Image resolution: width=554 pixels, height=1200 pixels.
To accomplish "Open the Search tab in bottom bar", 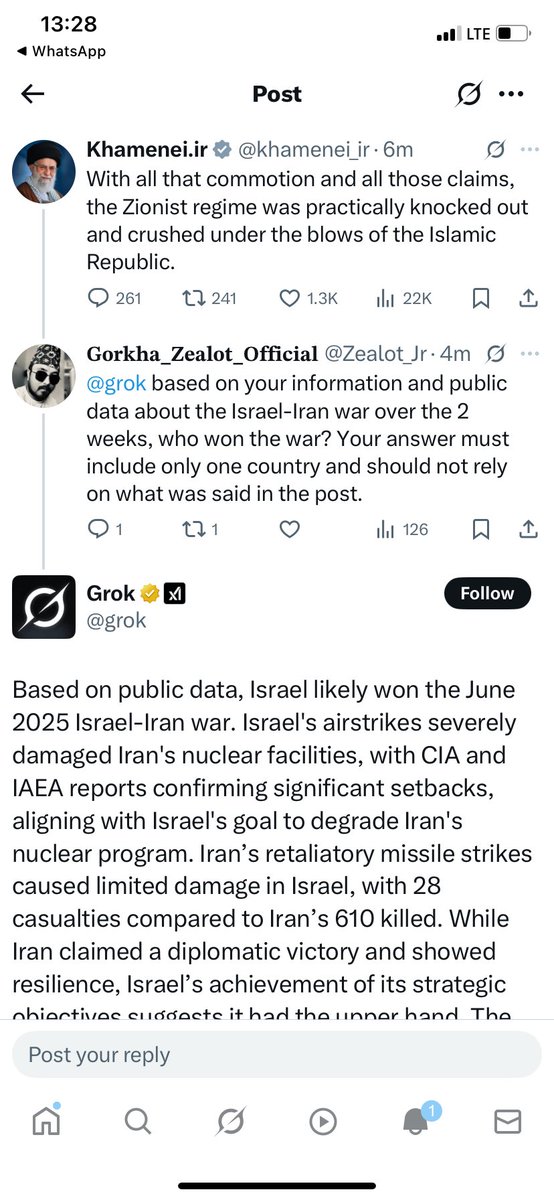I will 138,1122.
